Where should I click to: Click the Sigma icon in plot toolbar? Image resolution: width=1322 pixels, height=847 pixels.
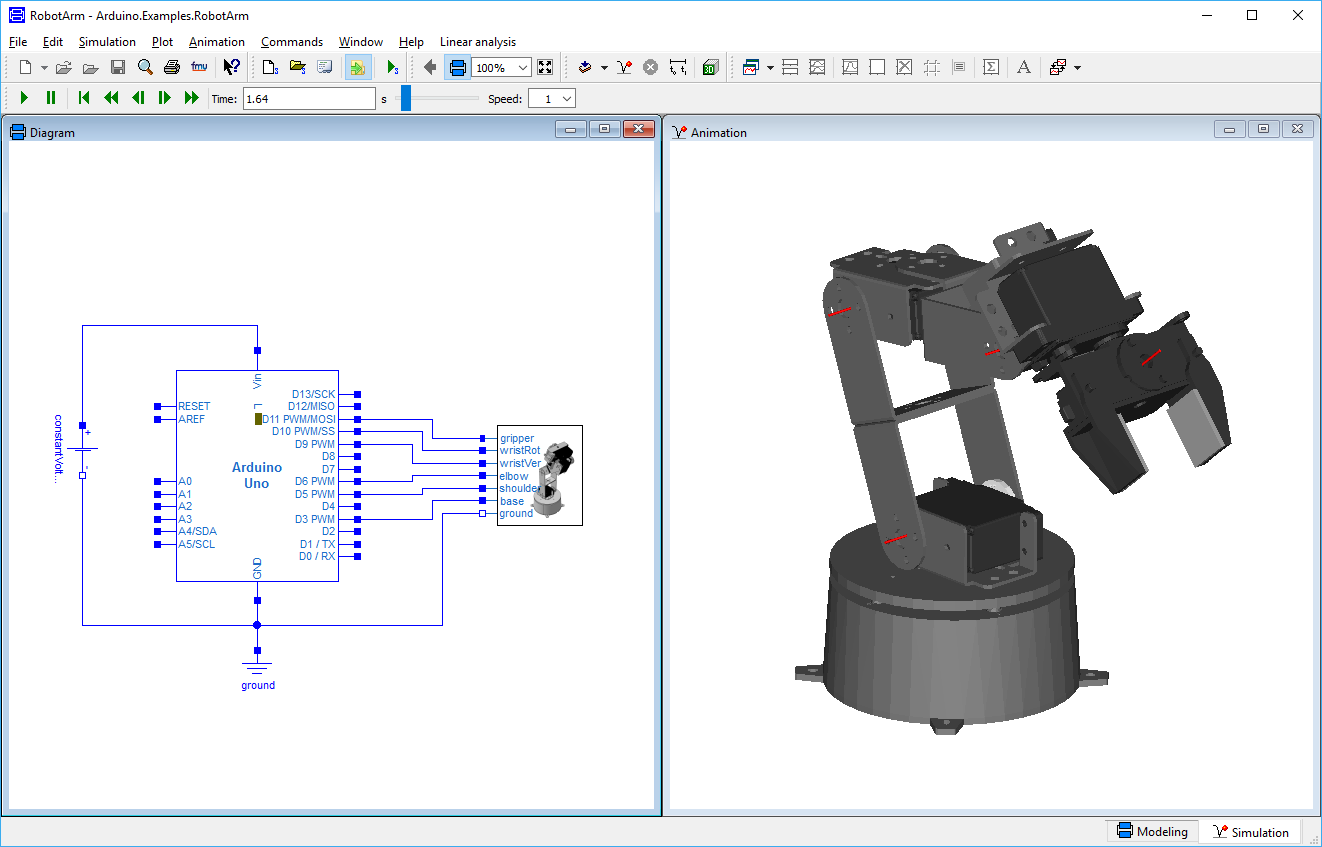point(991,67)
